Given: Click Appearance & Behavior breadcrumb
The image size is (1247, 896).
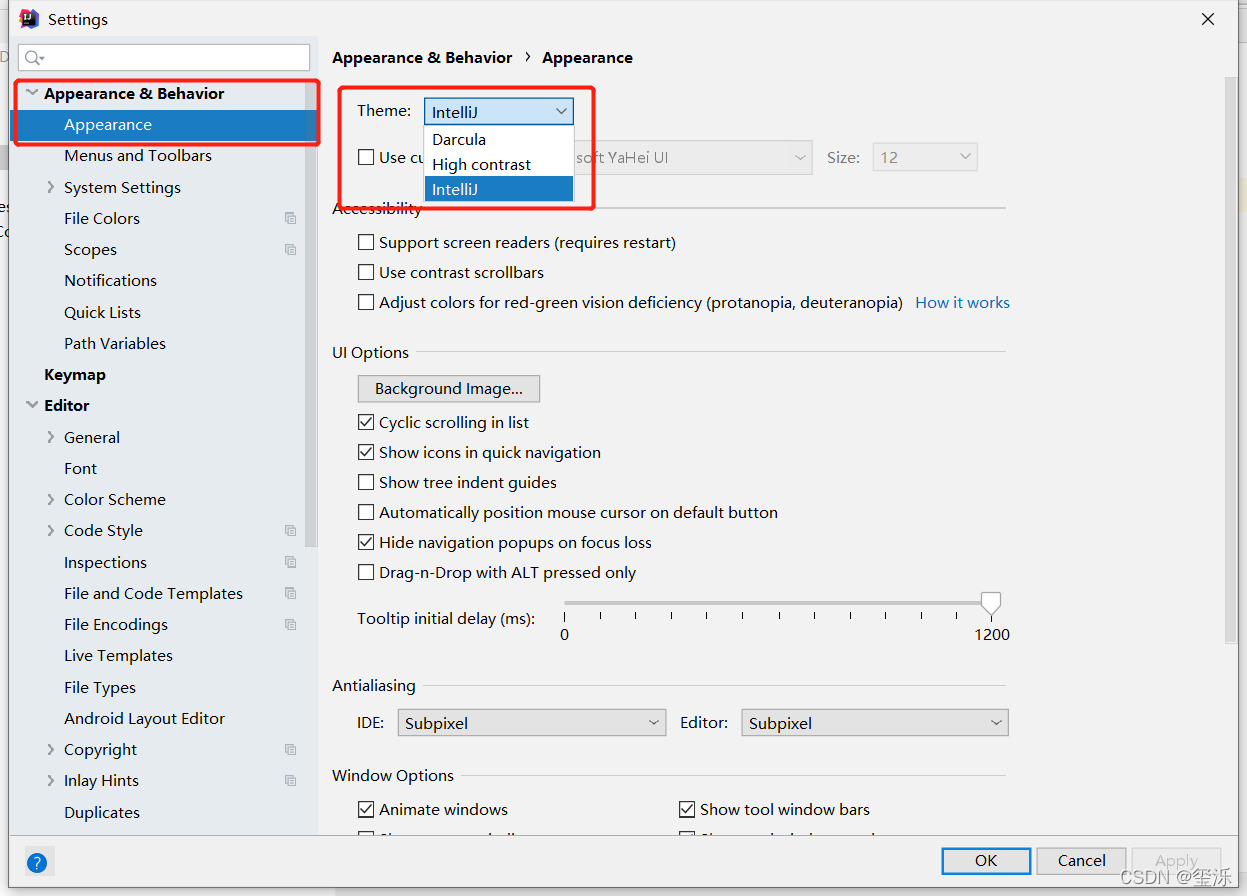Looking at the screenshot, I should [422, 57].
